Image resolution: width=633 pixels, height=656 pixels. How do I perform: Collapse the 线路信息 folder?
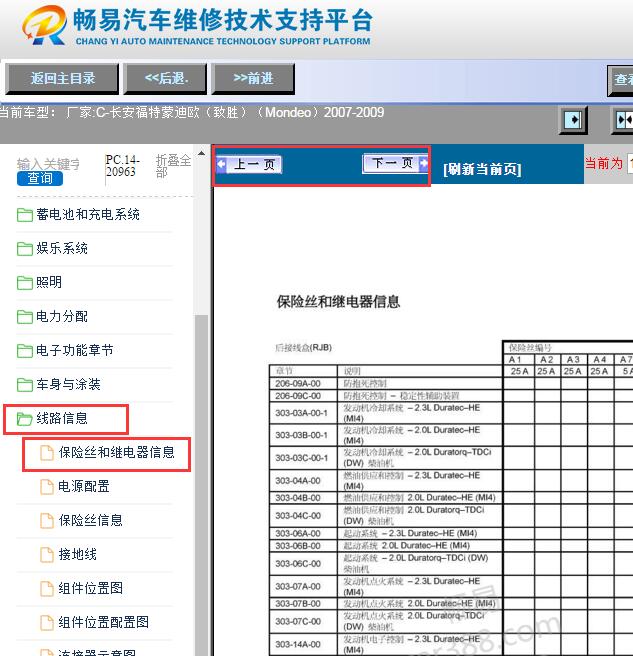tap(62, 418)
